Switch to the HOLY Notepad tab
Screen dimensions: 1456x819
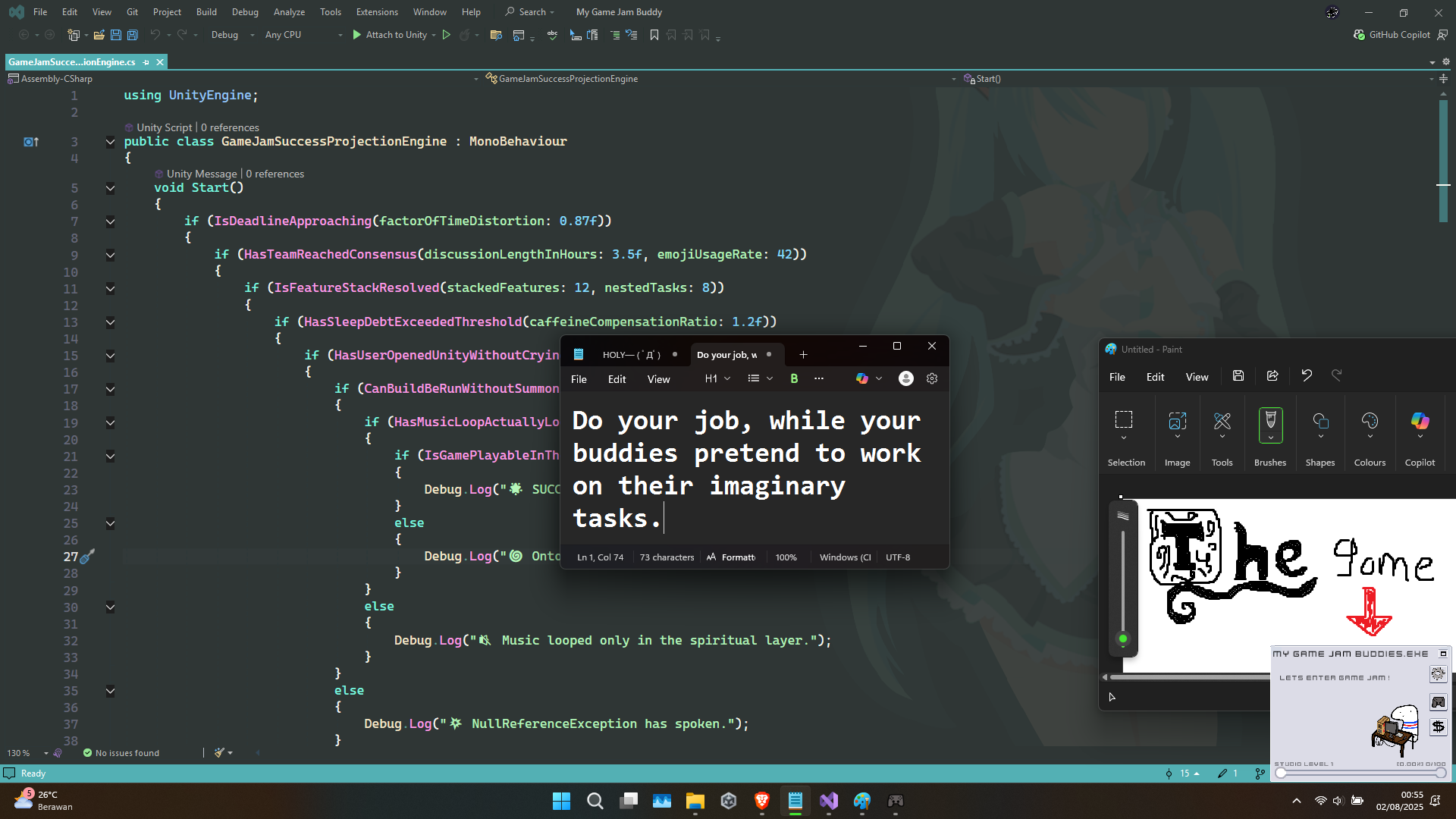(x=631, y=354)
